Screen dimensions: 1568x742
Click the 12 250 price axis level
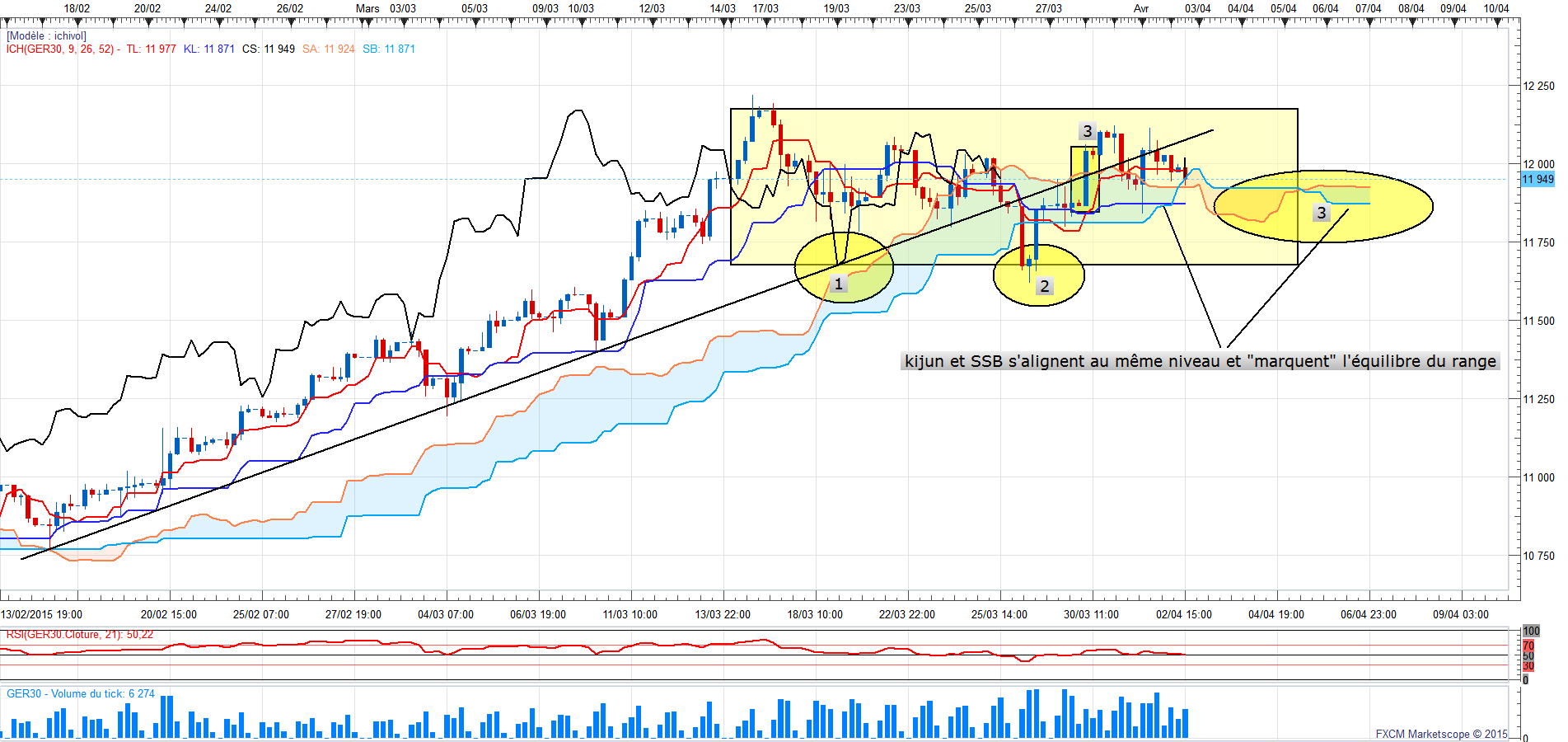(1538, 86)
